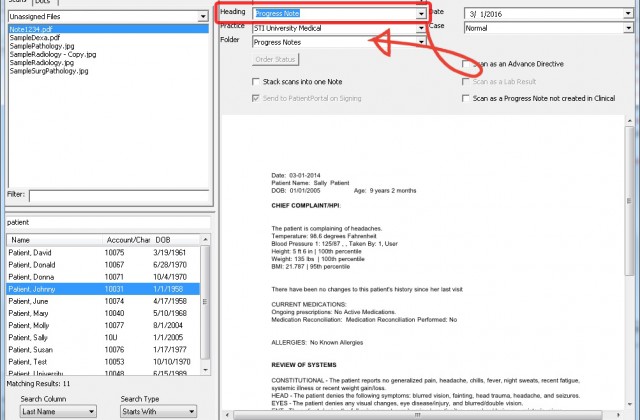Open the Folder dropdown list

(423, 42)
